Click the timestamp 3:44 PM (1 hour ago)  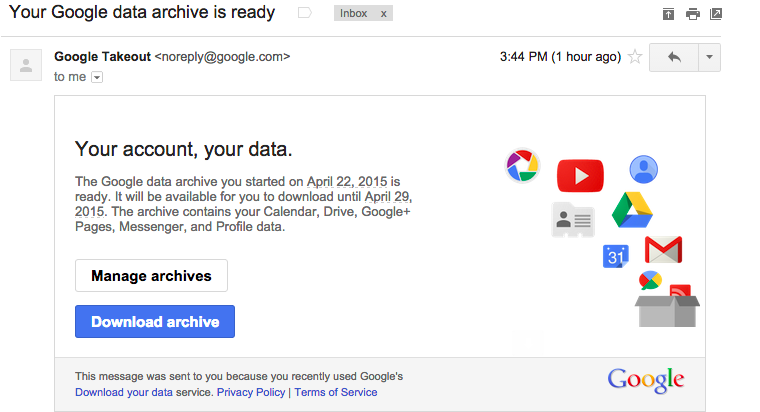tap(560, 57)
